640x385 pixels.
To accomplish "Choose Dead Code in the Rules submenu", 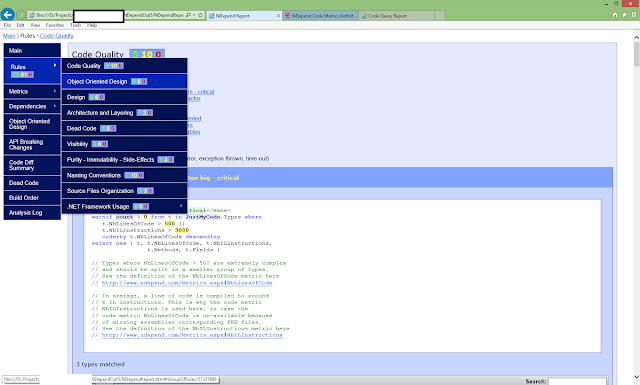I will (x=124, y=129).
